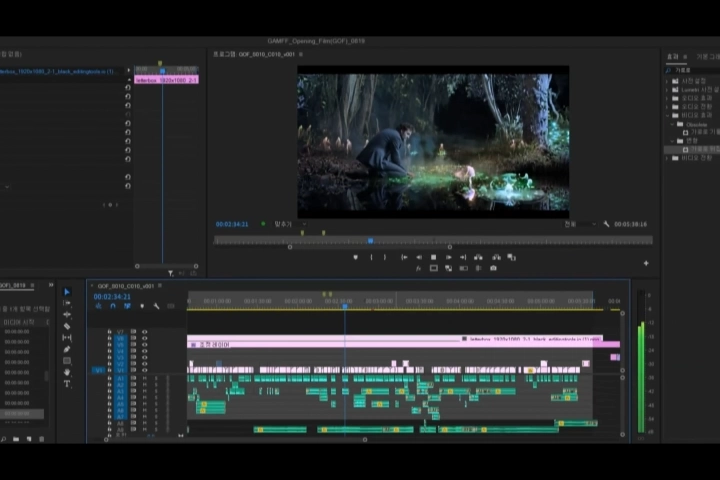Expand the 비디오 전환 folder
This screenshot has height=480, width=720.
click(667, 158)
